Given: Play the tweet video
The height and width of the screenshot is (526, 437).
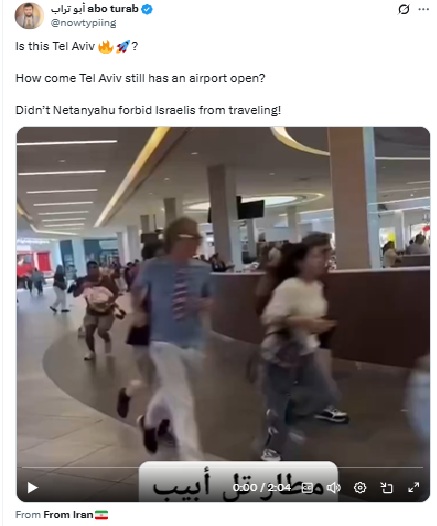Looking at the screenshot, I should pyautogui.click(x=32, y=487).
